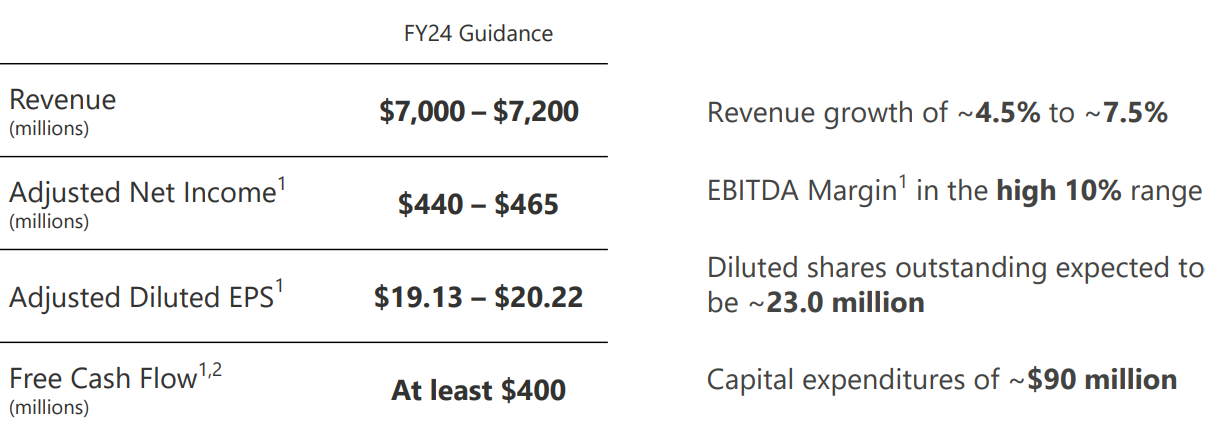Click the (millions) unit under Revenue

tap(49, 129)
